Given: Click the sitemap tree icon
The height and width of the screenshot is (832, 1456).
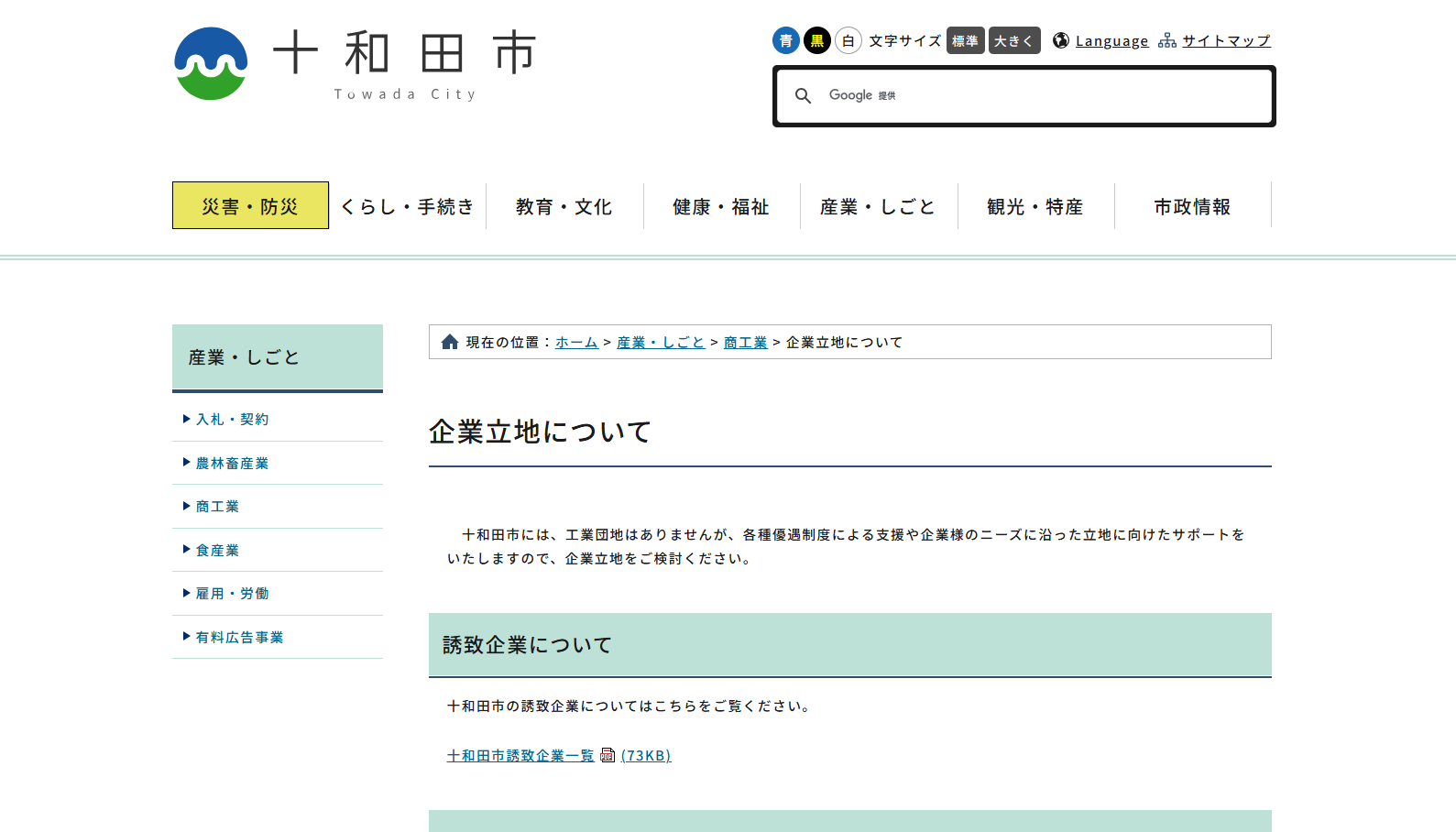Looking at the screenshot, I should (1167, 40).
